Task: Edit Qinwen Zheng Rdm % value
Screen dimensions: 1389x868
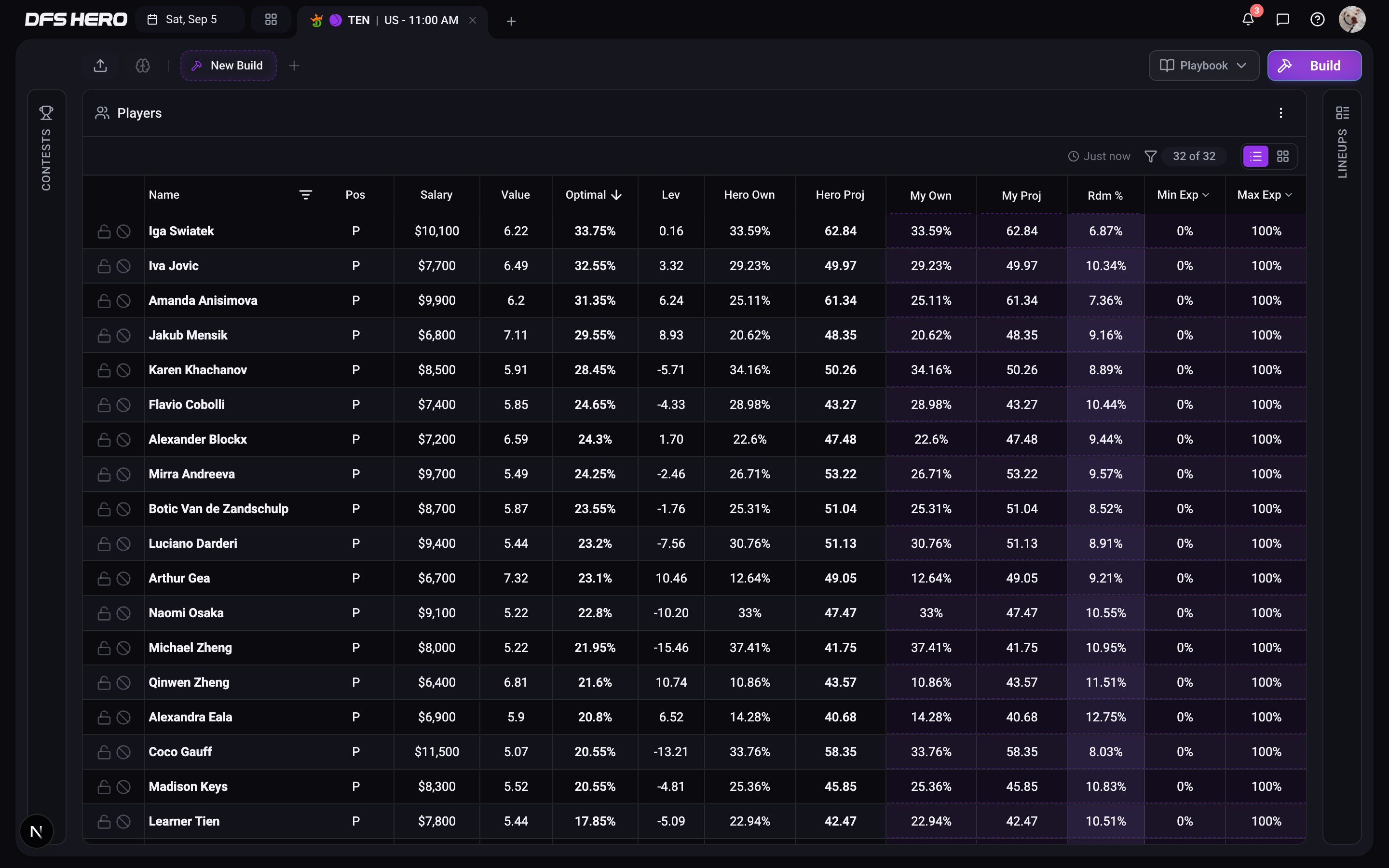Action: pos(1105,682)
